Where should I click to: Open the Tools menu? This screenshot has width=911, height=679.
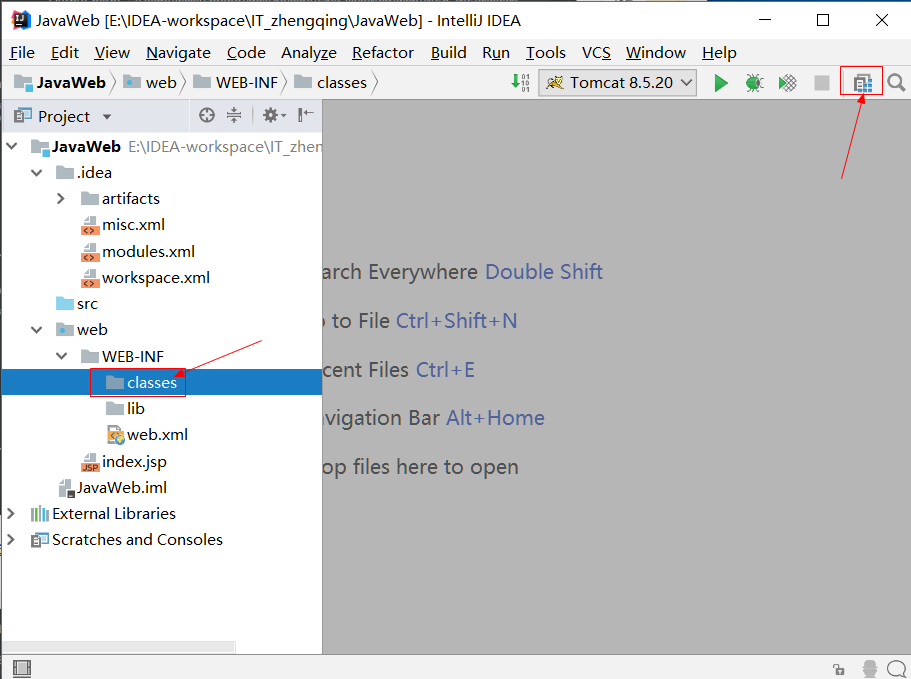tap(546, 53)
